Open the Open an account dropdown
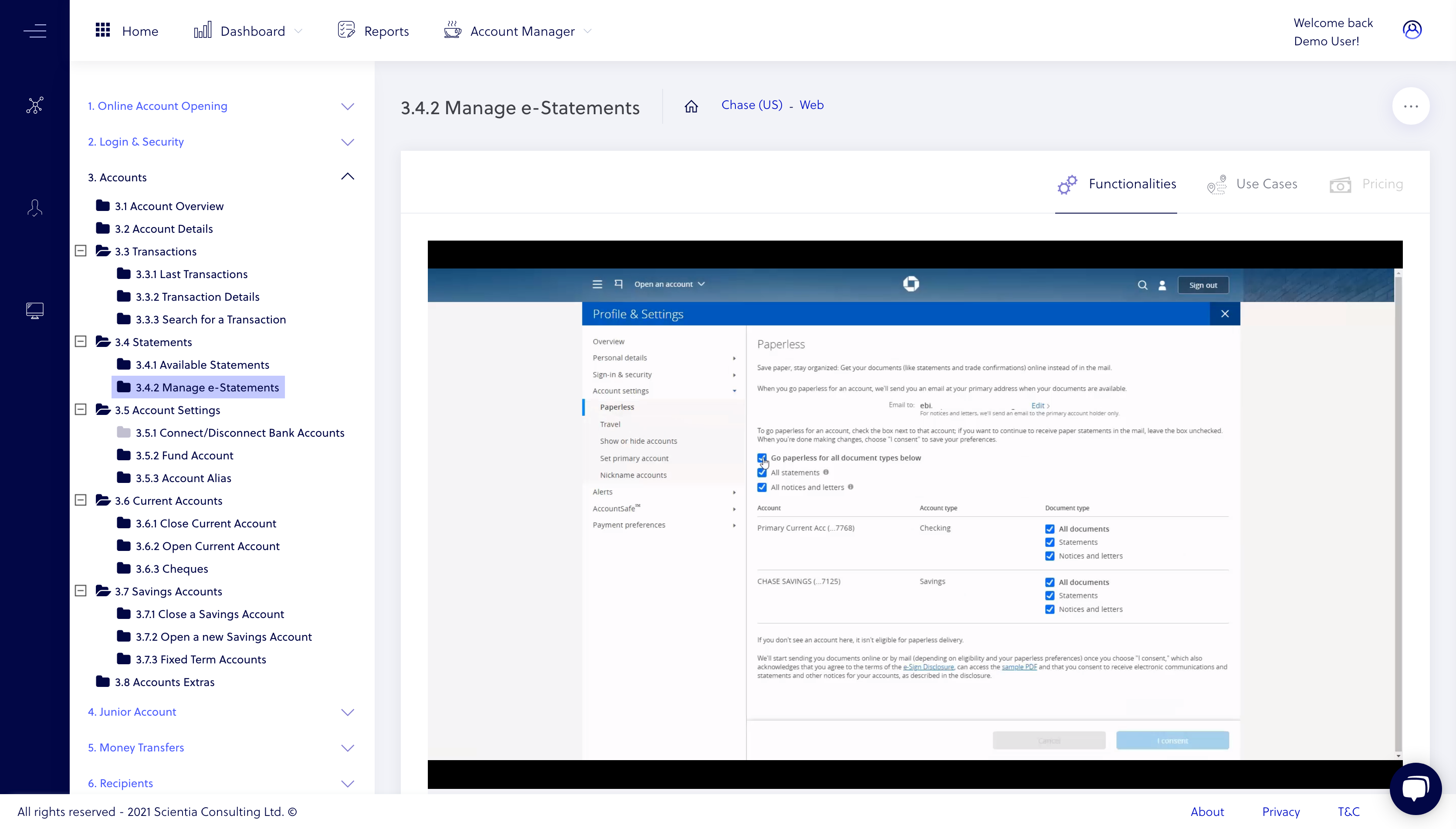This screenshot has width=1456, height=829. pos(670,284)
